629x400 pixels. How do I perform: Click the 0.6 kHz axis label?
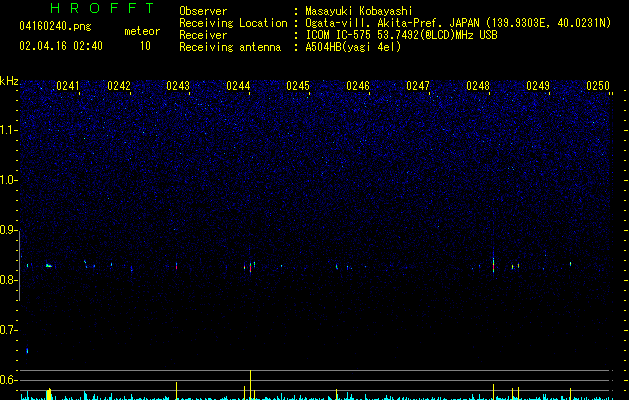(x=8, y=380)
